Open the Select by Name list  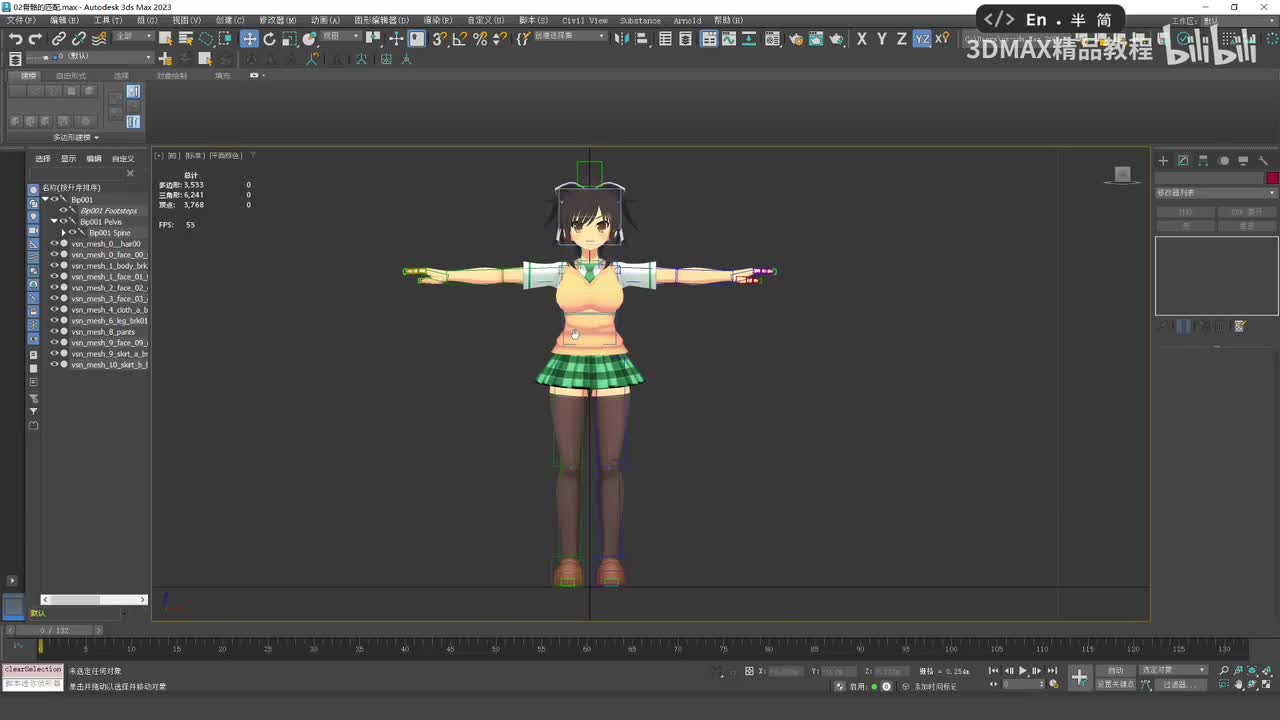pos(185,39)
